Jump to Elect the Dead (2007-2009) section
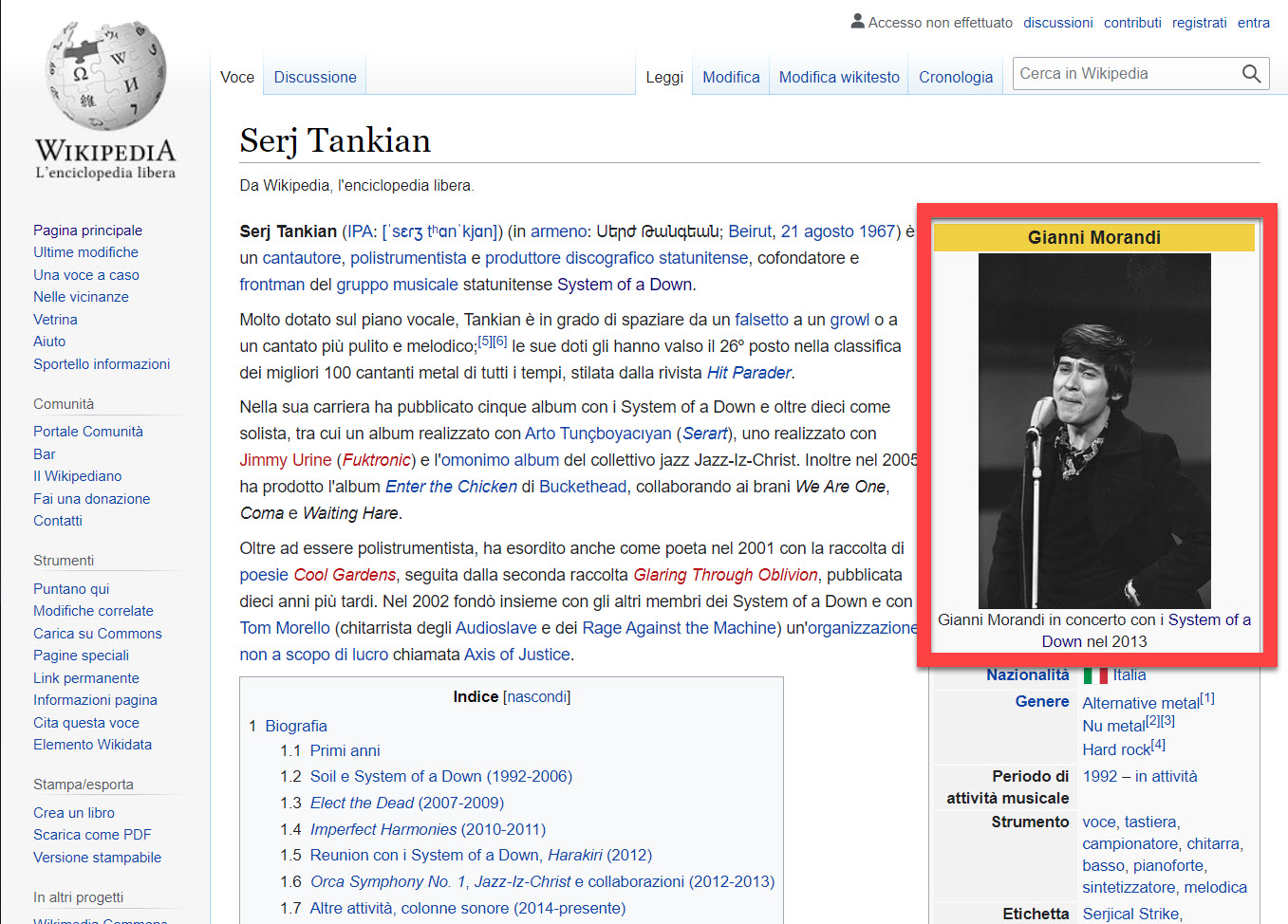This screenshot has width=1288, height=924. (x=407, y=803)
